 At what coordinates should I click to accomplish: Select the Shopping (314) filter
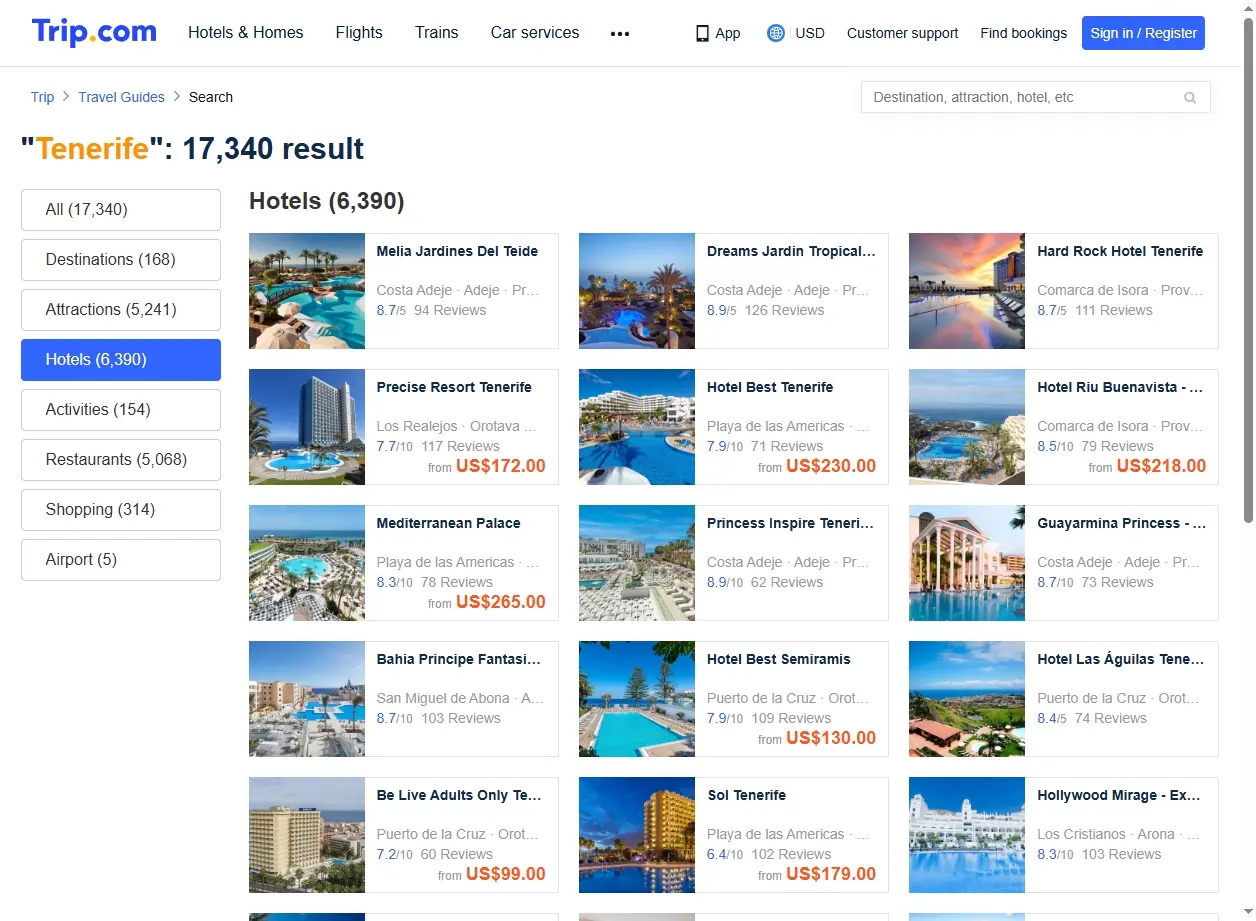[121, 510]
